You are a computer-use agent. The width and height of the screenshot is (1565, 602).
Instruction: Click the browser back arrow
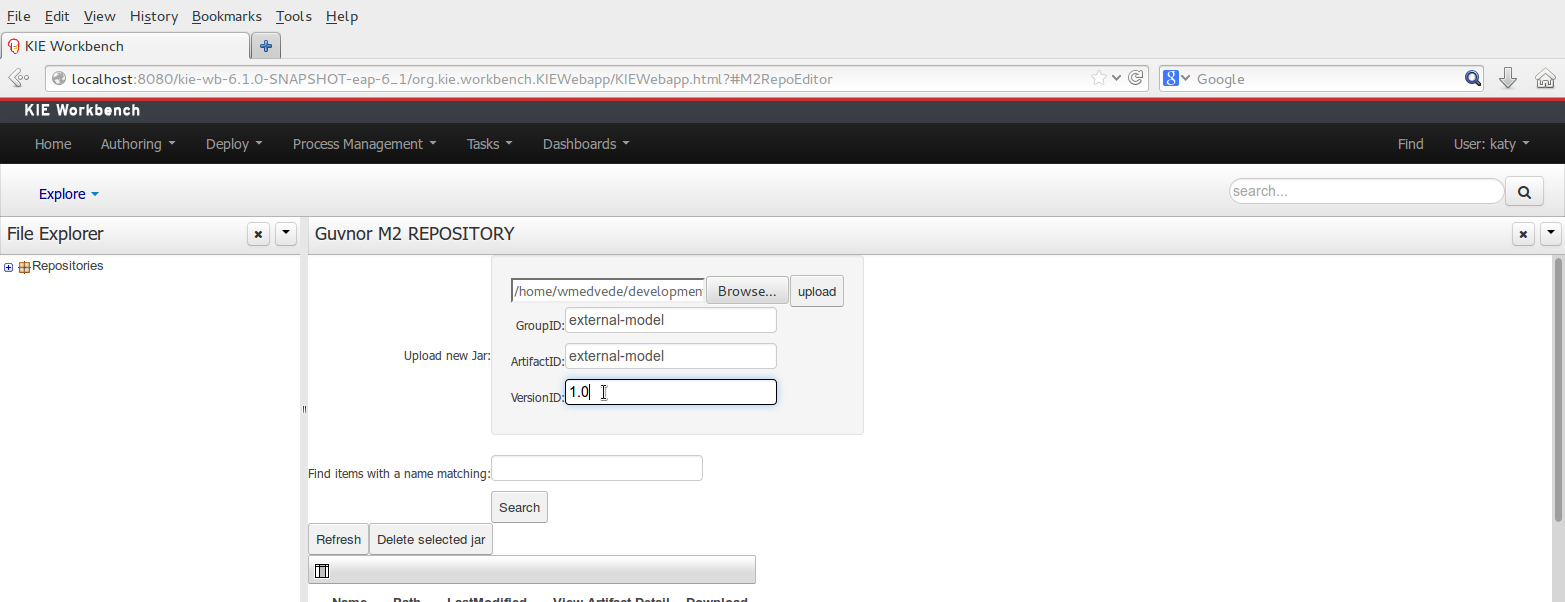pos(17,78)
